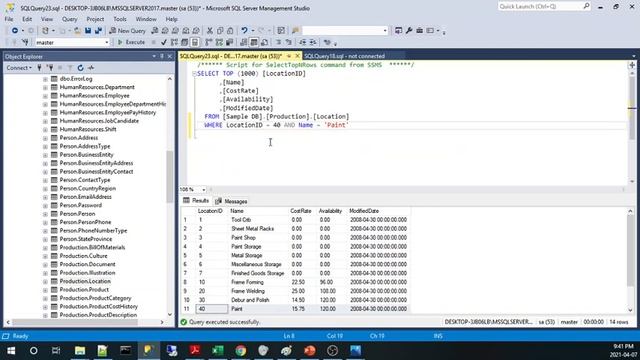Click the Query Options icon
640x360 pixels.
point(184,42)
